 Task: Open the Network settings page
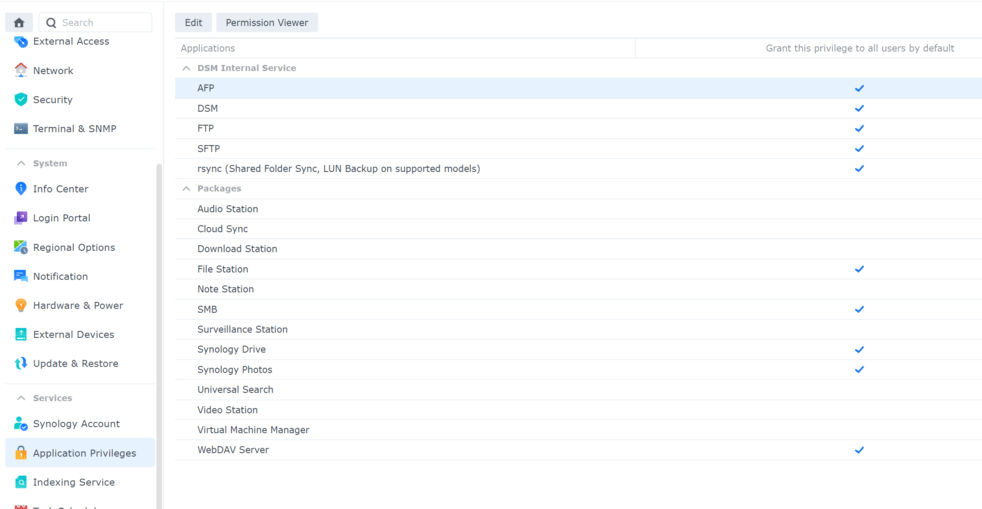(80, 70)
